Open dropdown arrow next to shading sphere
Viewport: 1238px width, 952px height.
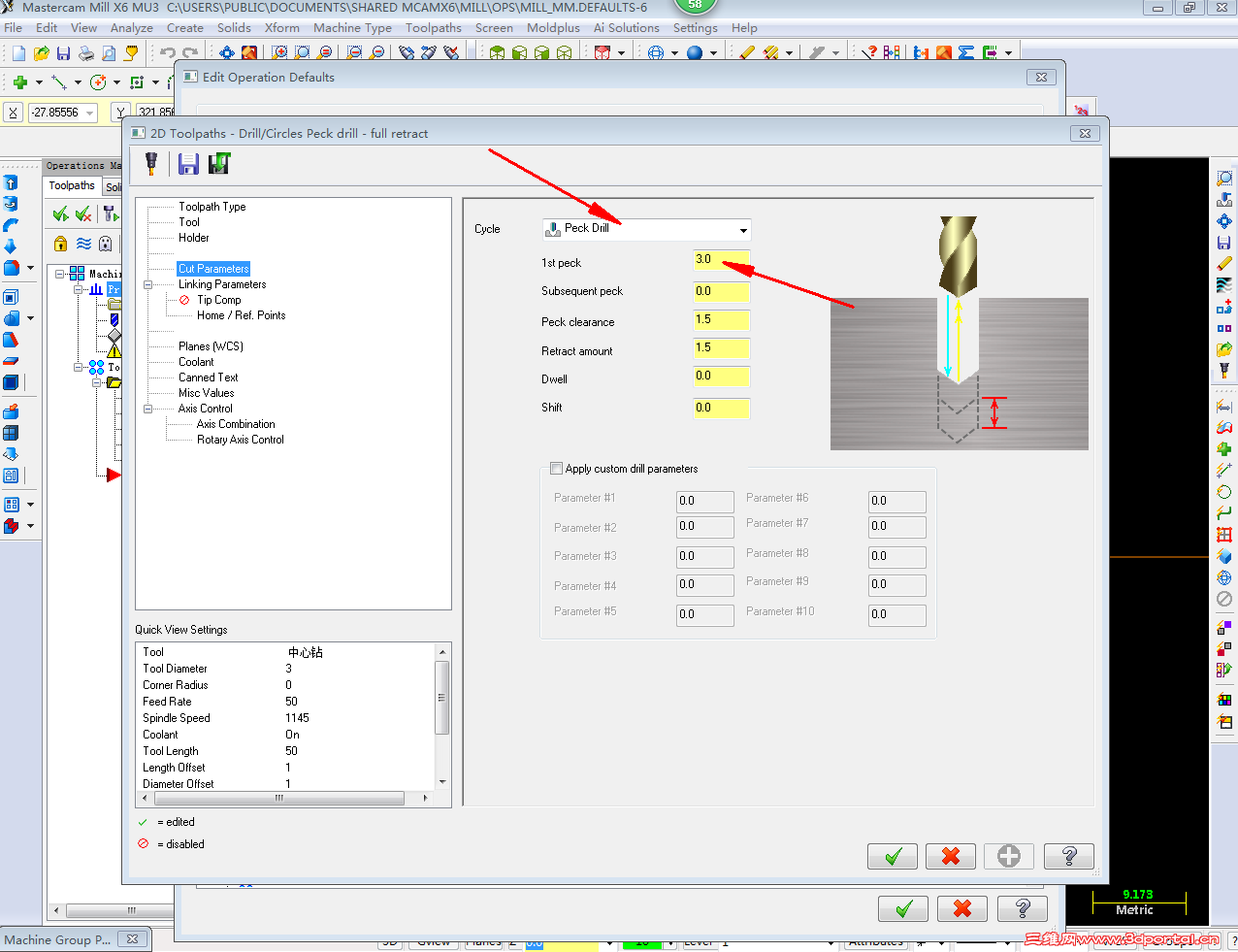coord(714,53)
